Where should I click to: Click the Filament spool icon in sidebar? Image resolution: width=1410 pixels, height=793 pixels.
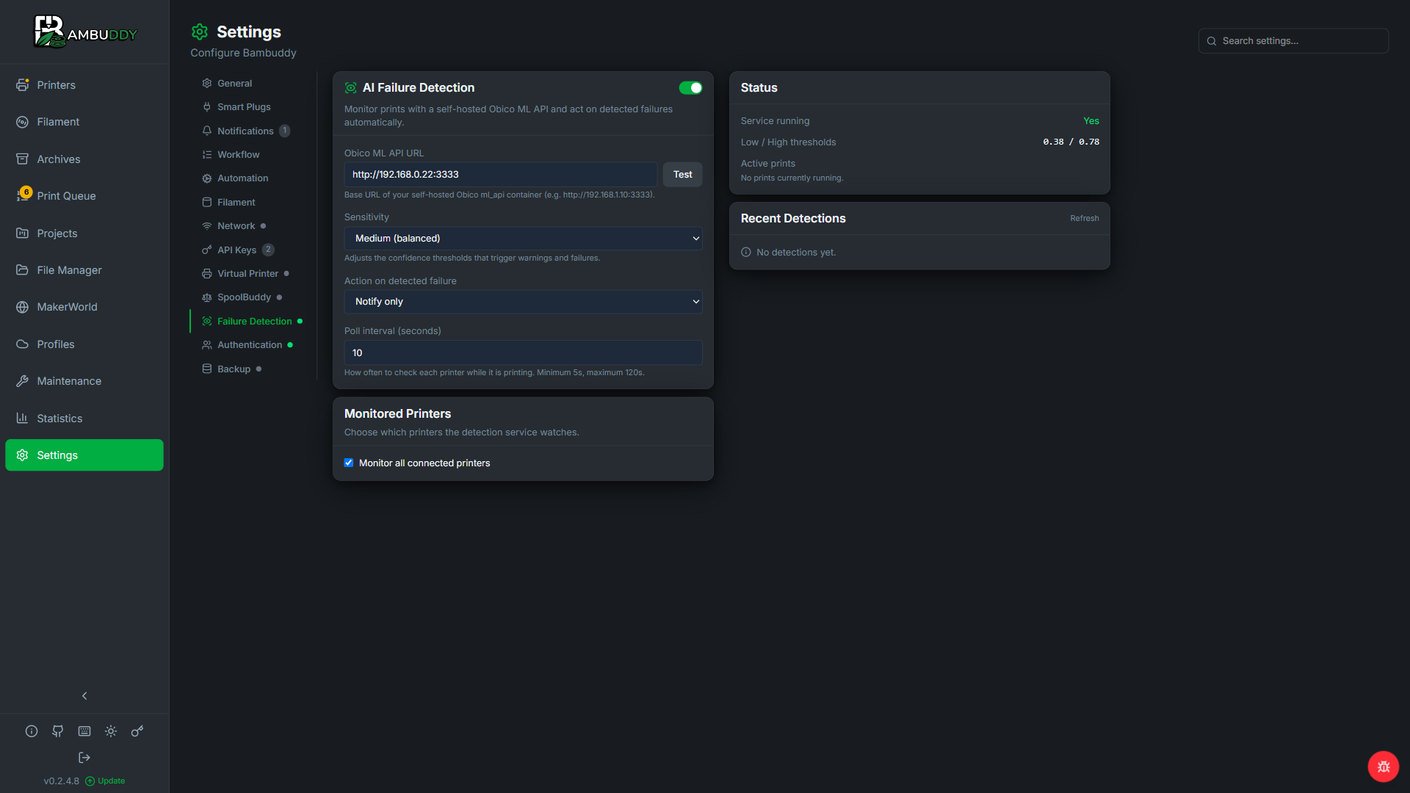coord(22,122)
